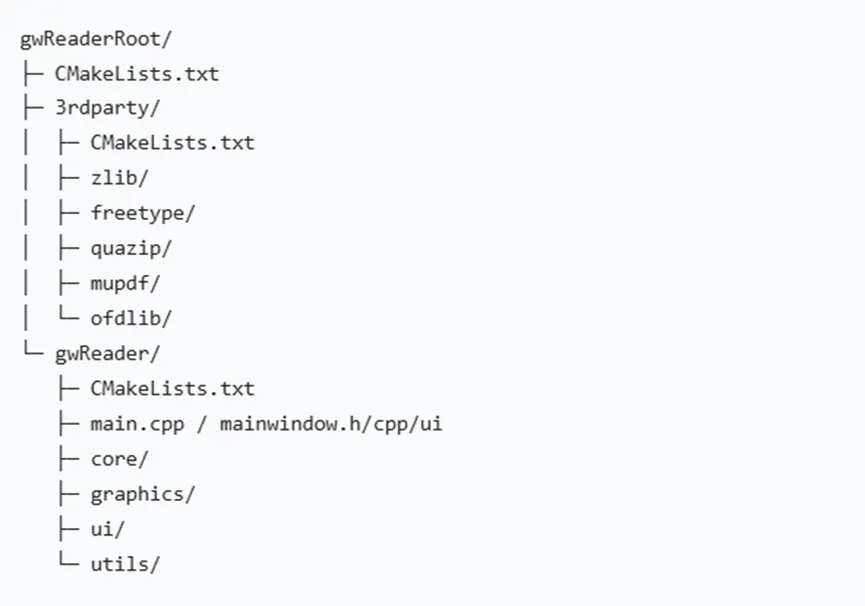Select the mupdf/ directory
865x606 pixels.
(125, 283)
